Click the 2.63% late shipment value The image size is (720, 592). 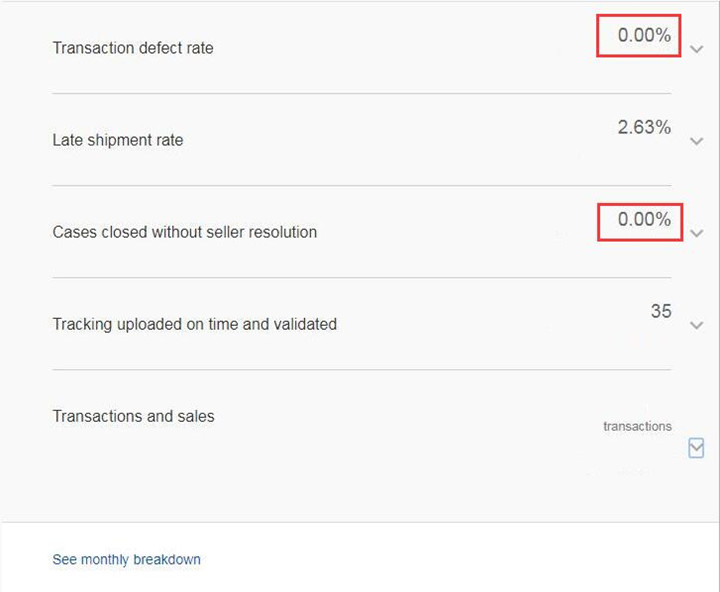644,127
